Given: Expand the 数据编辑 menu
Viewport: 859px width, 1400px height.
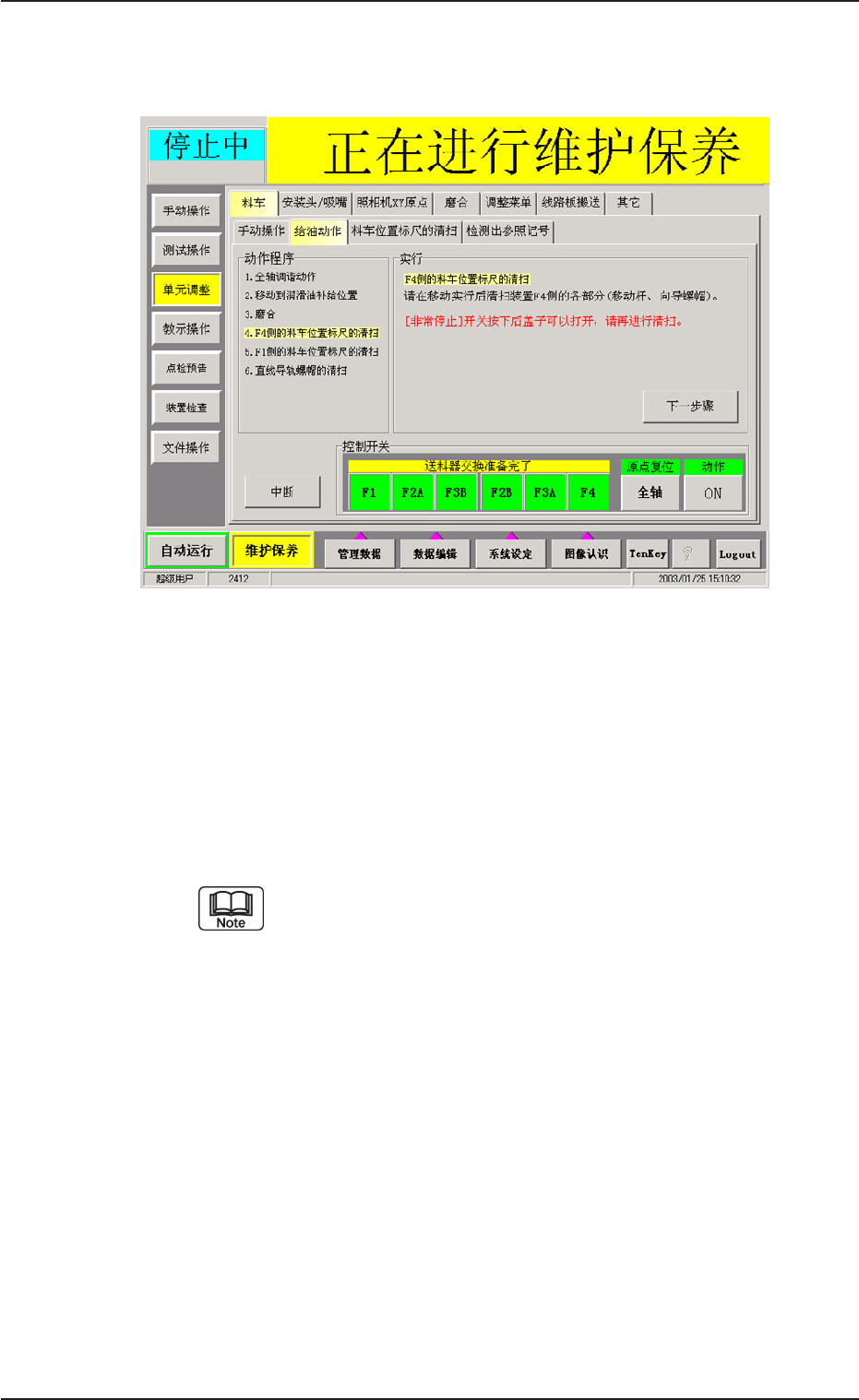Looking at the screenshot, I should coord(435,553).
